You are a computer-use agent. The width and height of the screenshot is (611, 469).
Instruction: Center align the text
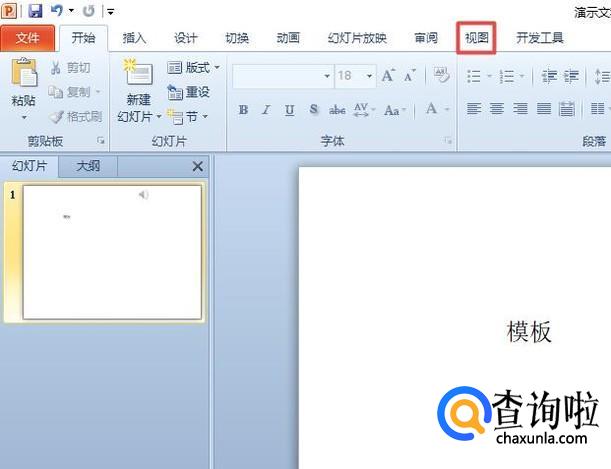[497, 109]
